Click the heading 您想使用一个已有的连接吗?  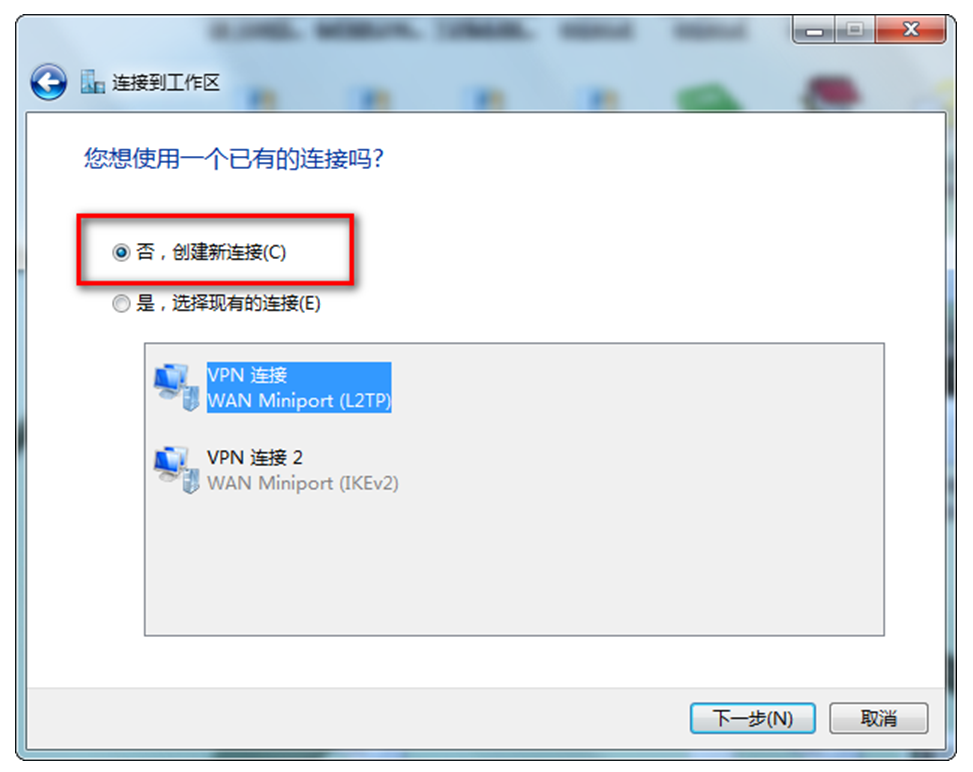point(234,159)
